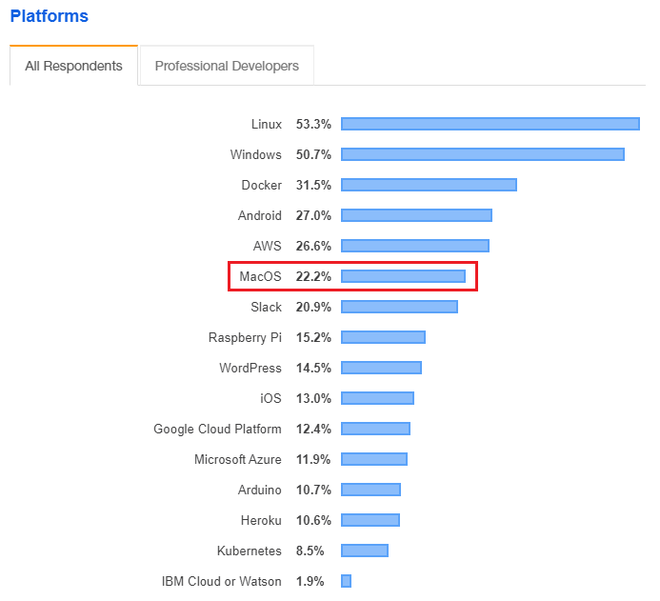Click the 14.5% WordPress value
The image size is (660, 601).
(314, 368)
